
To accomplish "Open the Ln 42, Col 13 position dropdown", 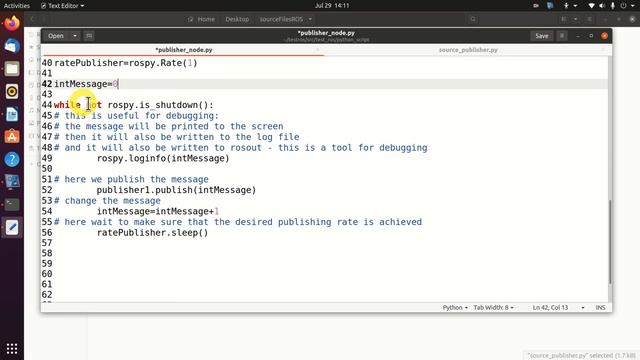I will click(558, 307).
